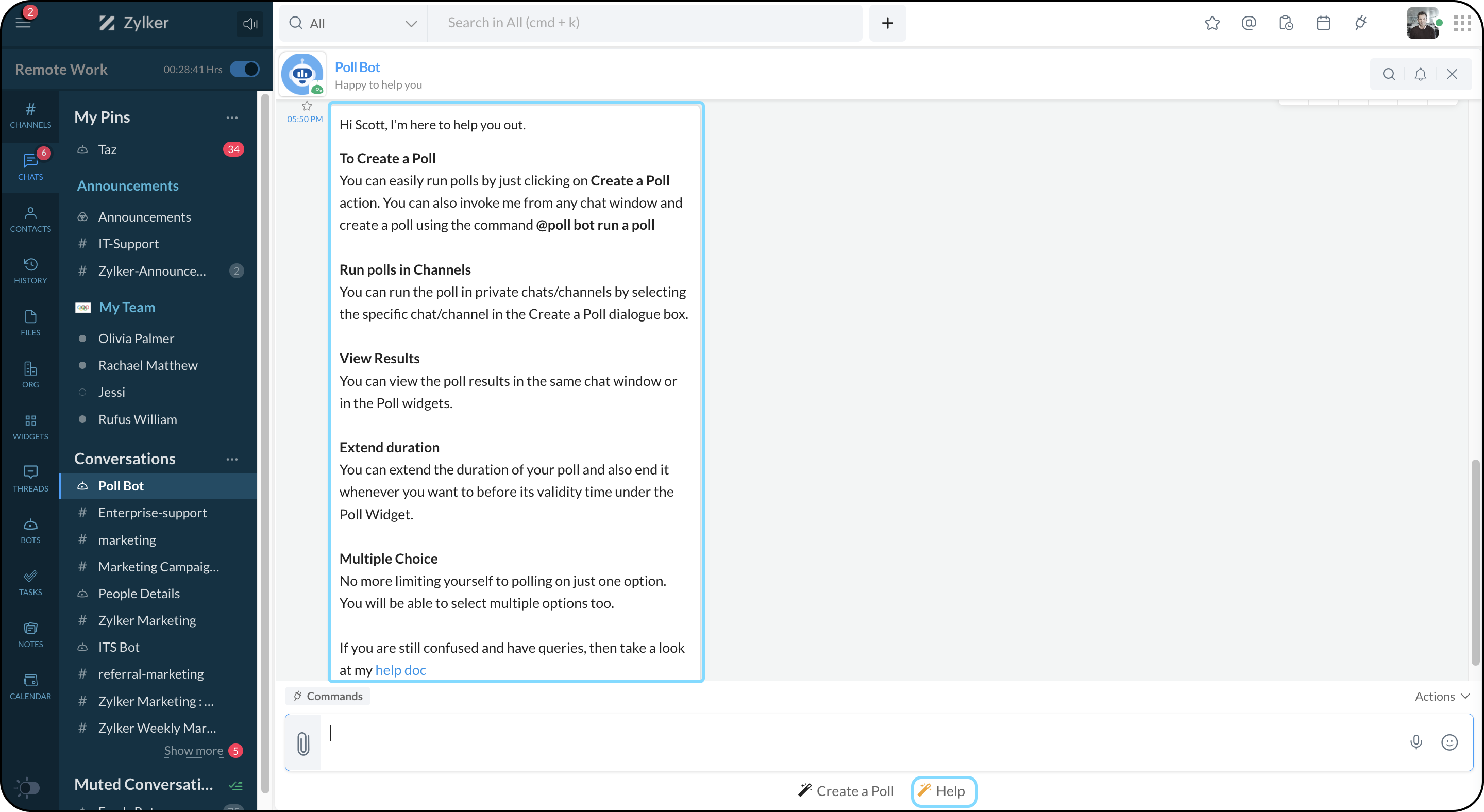The height and width of the screenshot is (812, 1484).
Task: Toggle the Remote Work switch off
Action: pos(244,69)
